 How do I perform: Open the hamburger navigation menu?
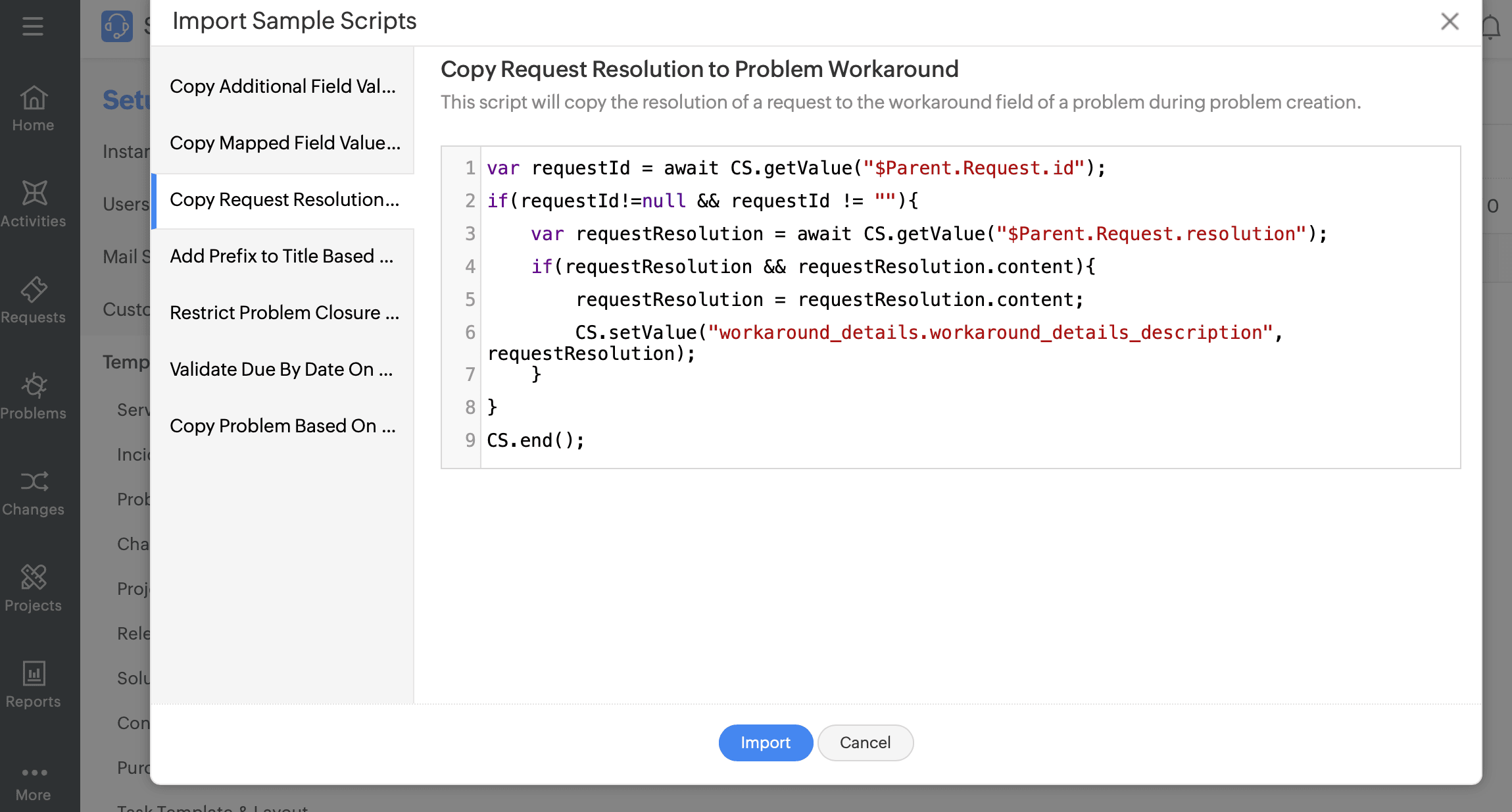(33, 26)
